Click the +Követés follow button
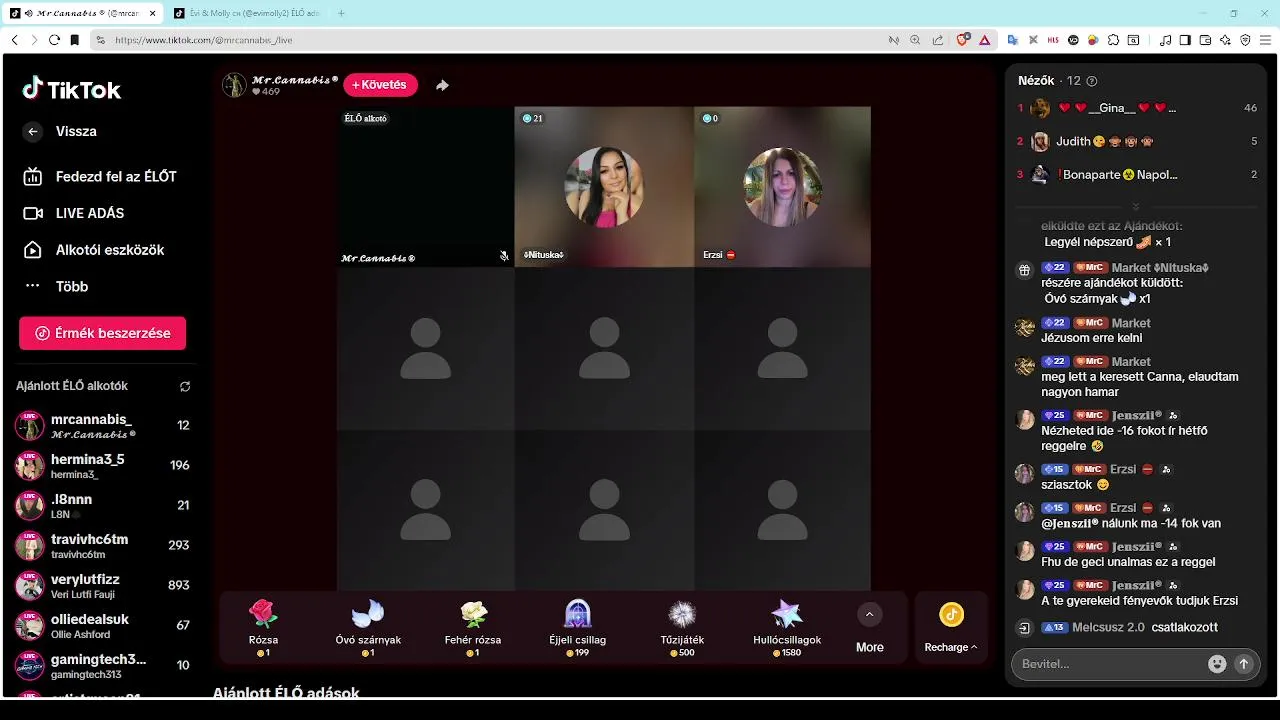 pyautogui.click(x=380, y=85)
